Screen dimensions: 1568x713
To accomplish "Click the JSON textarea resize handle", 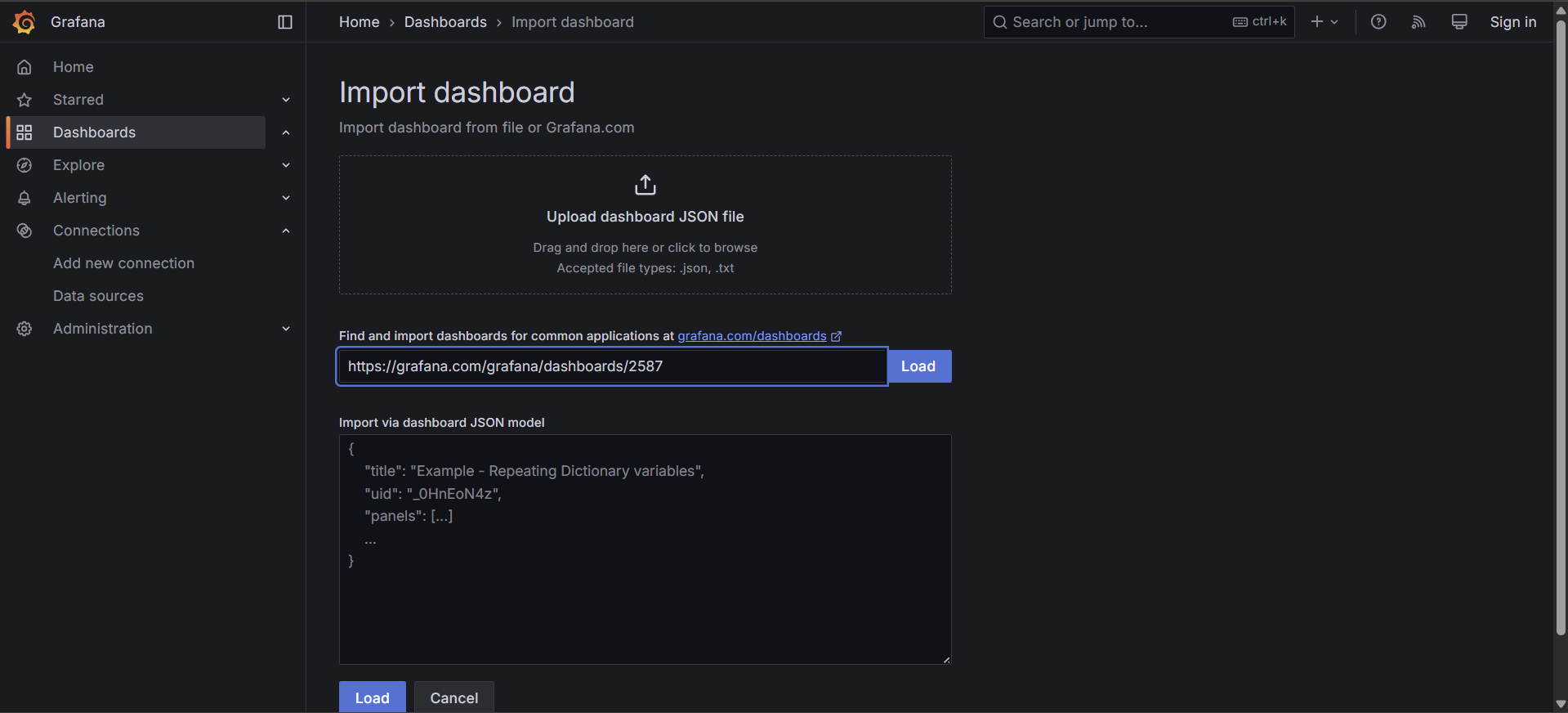I will 946,659.
